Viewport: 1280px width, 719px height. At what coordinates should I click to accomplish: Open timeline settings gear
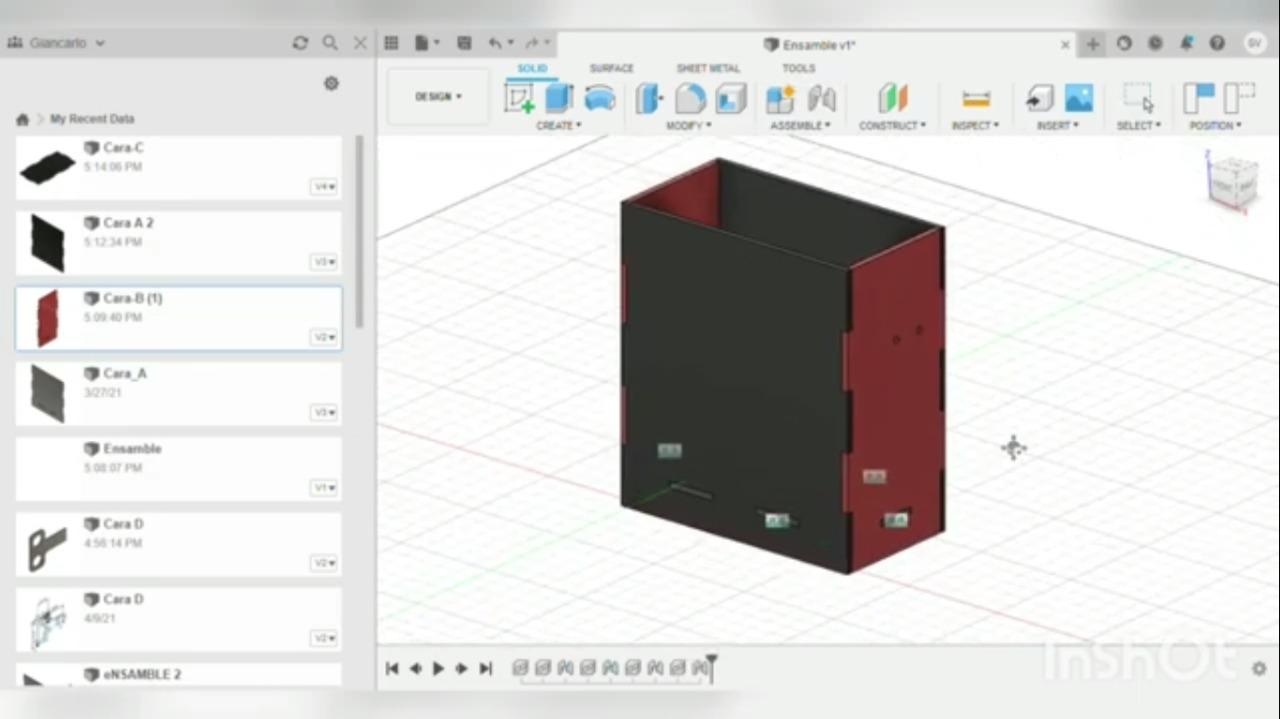1259,668
